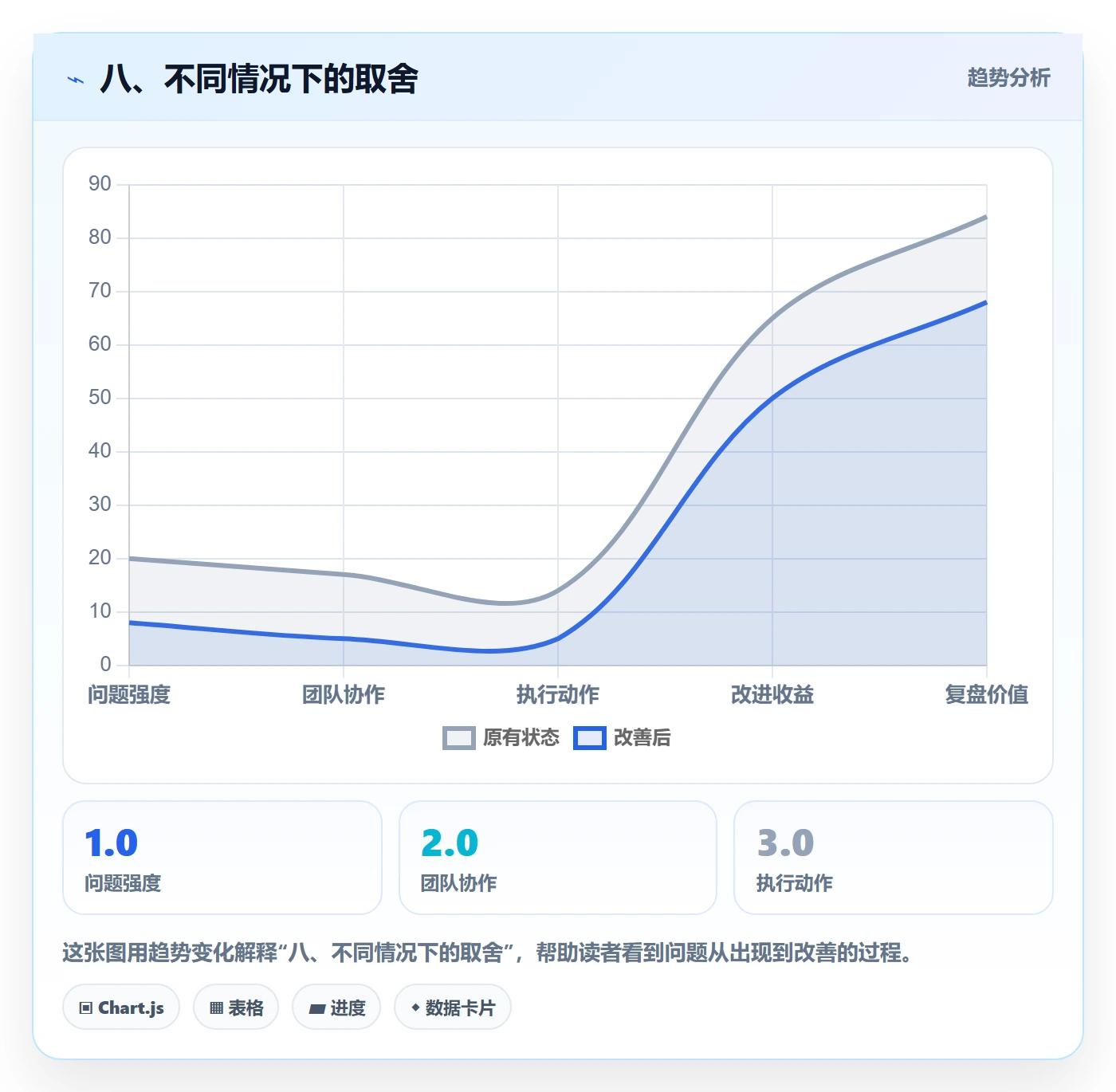The width and height of the screenshot is (1116, 1092).
Task: Select the 3.0 执行动作 data card
Action: 894,858
